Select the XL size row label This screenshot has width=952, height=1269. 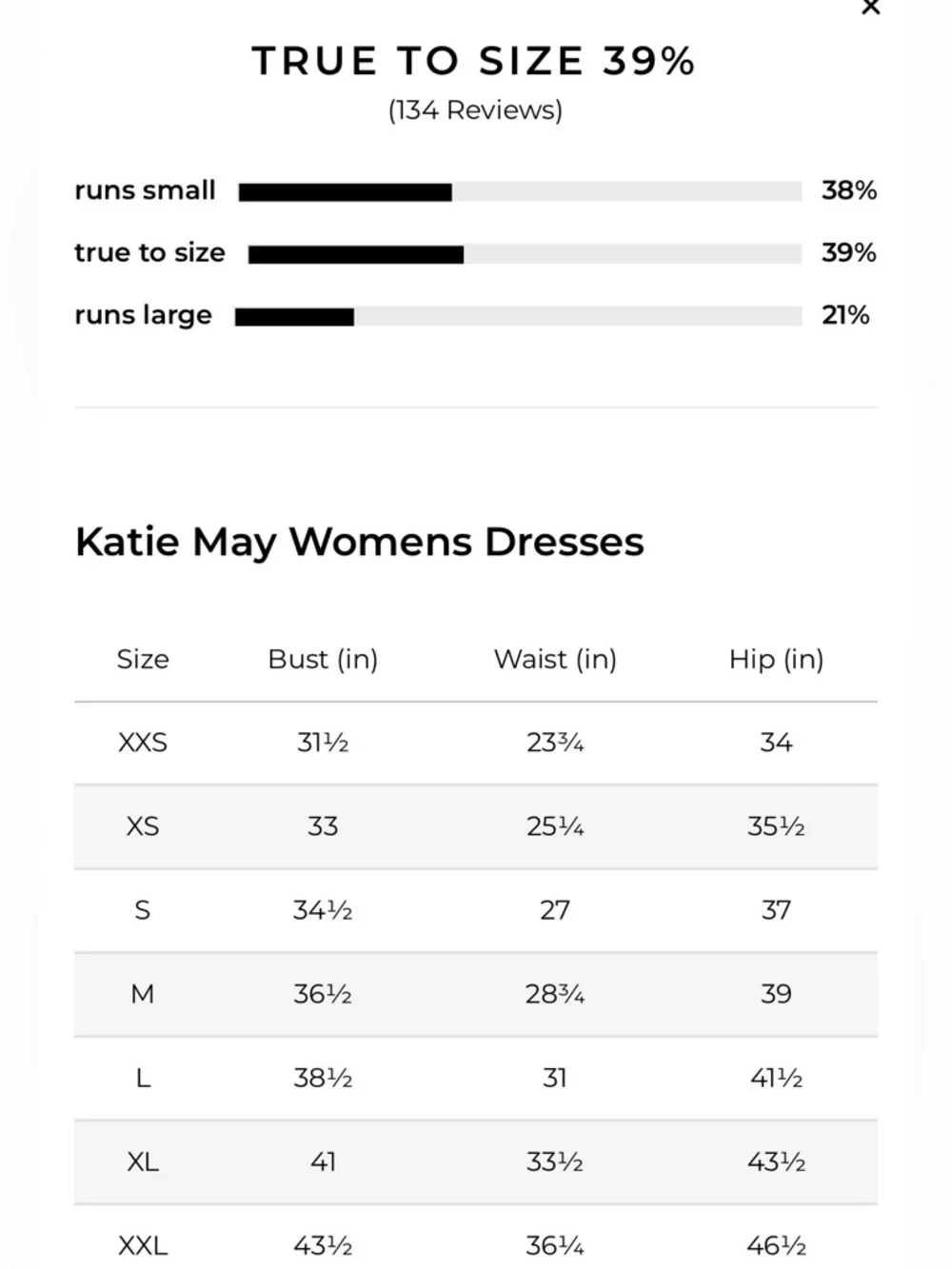pyautogui.click(x=143, y=1162)
